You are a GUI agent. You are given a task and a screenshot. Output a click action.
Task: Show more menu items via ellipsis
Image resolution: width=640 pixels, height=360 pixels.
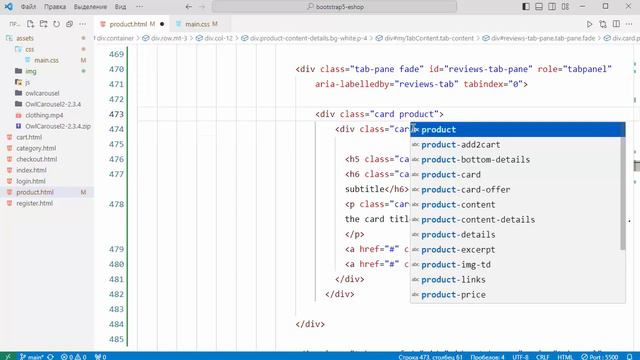[140, 7]
